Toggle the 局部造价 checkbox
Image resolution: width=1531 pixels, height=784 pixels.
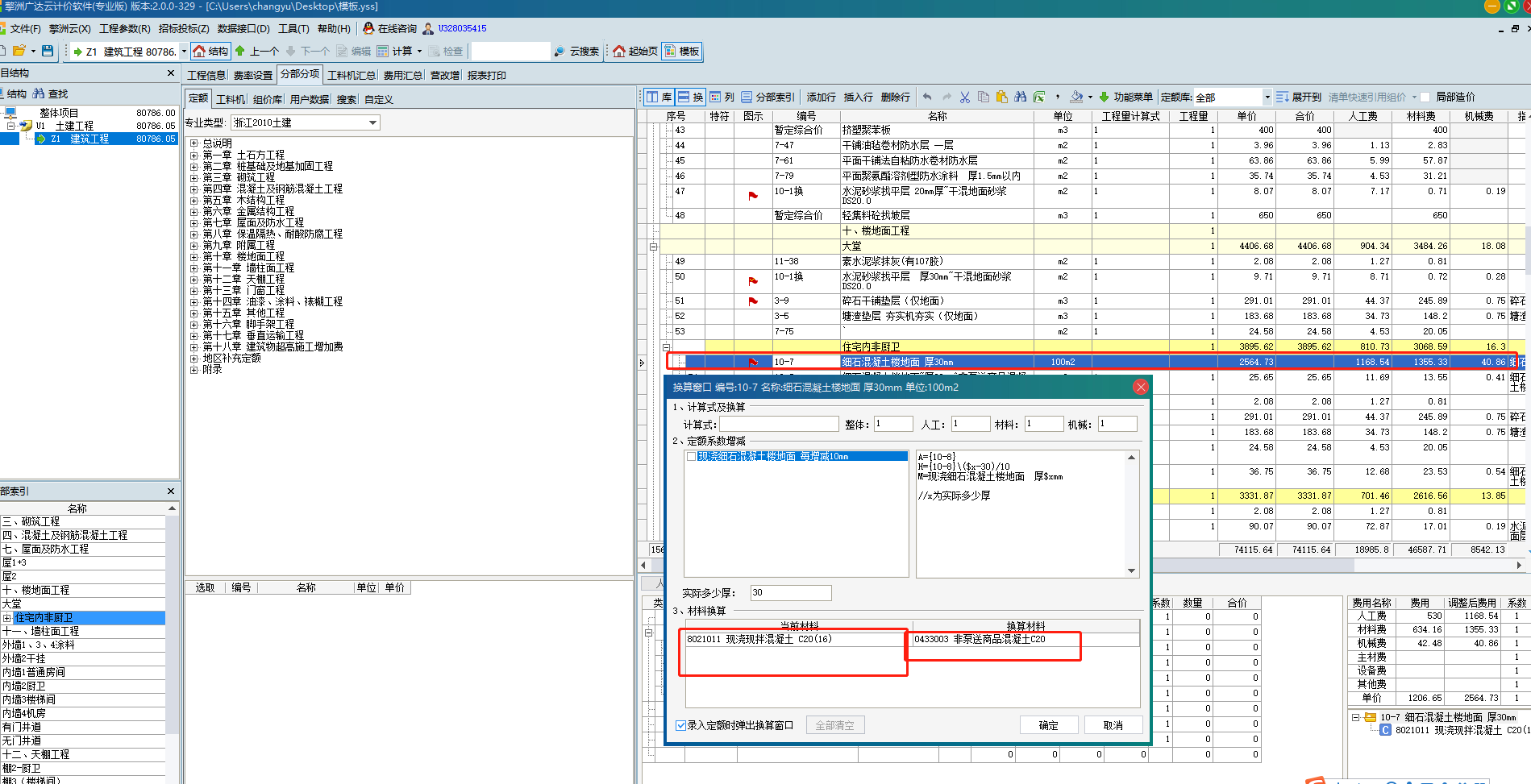1425,97
